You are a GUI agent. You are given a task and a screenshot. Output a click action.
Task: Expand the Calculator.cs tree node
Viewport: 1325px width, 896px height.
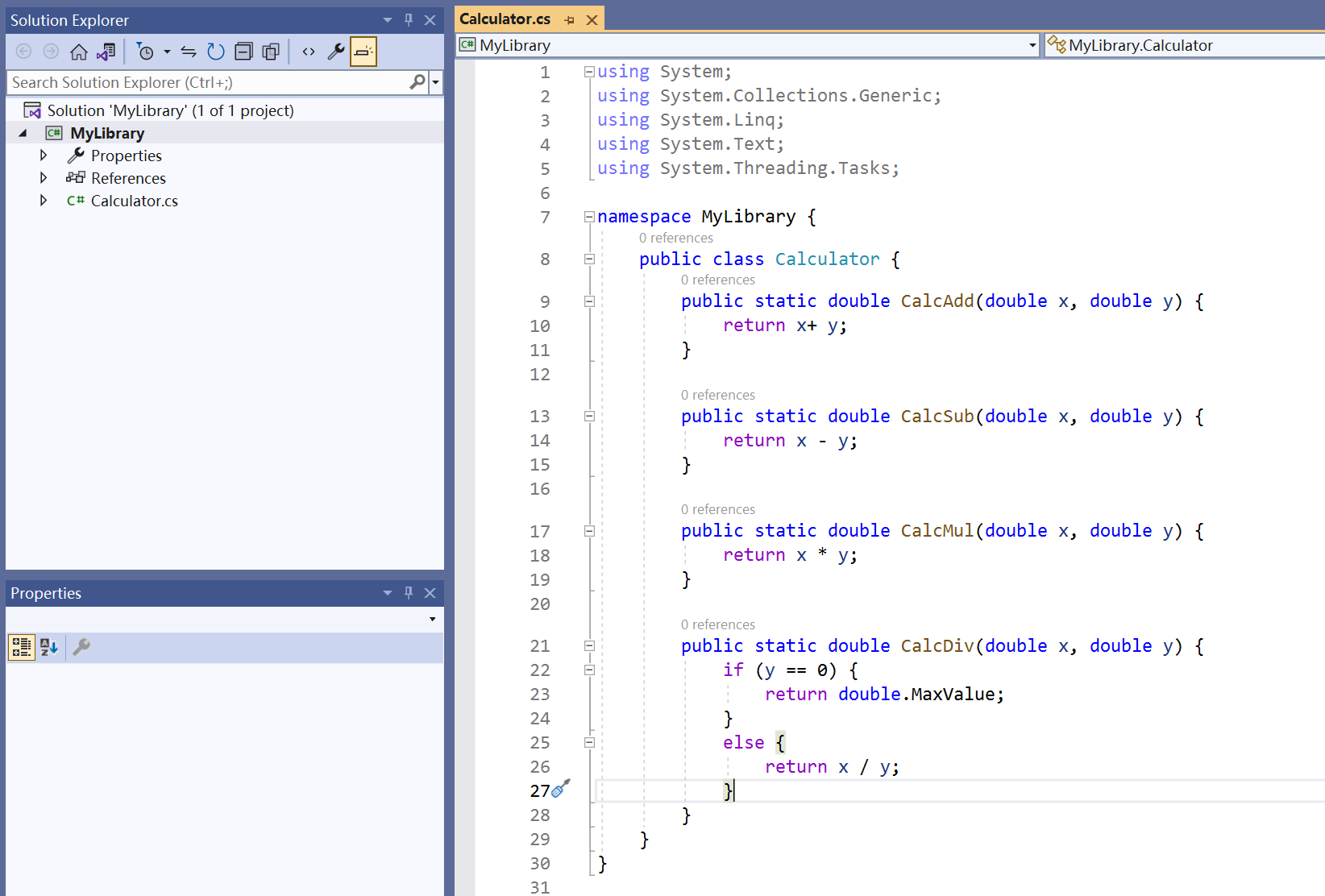coord(44,201)
